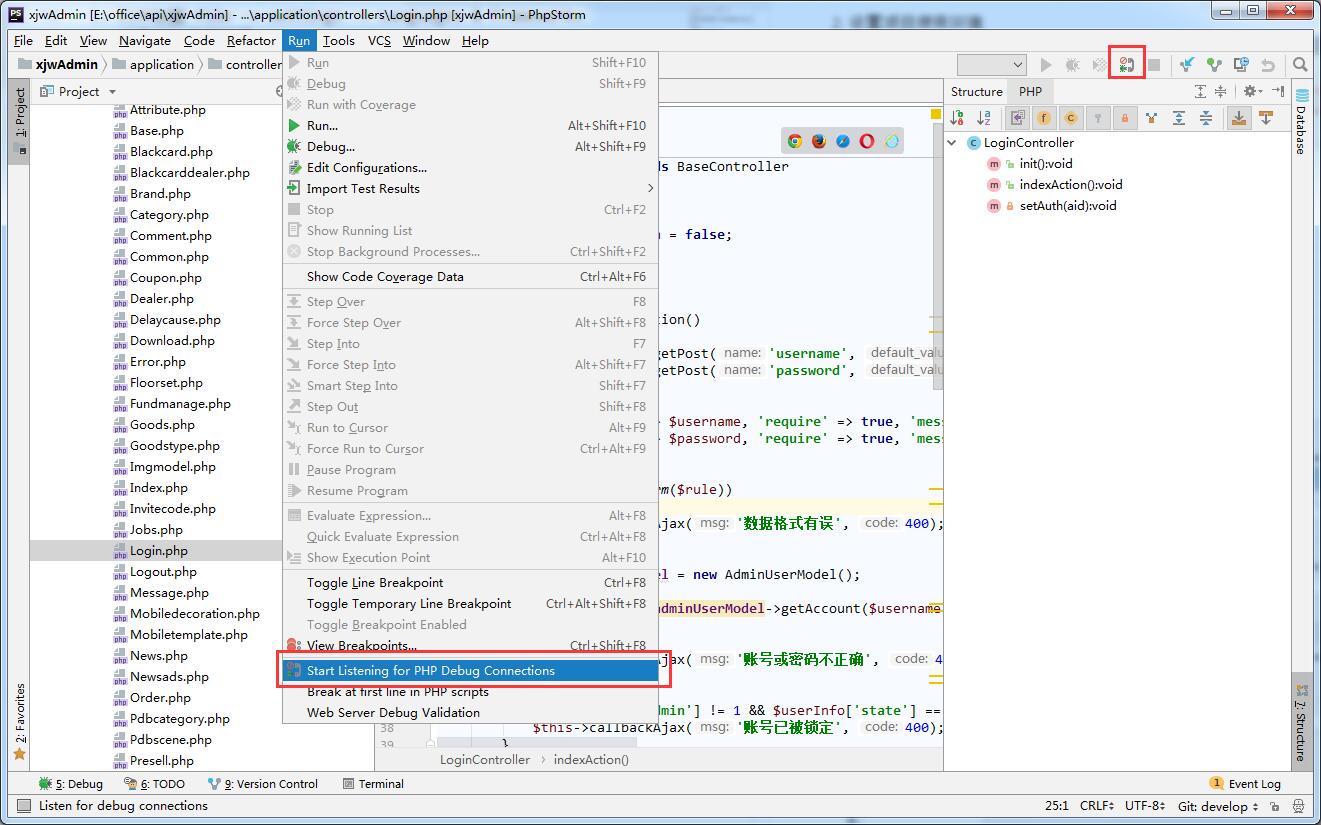Viewport: 1321px width, 825px height.
Task: Open the 5: Debug tool window
Action: 71,784
